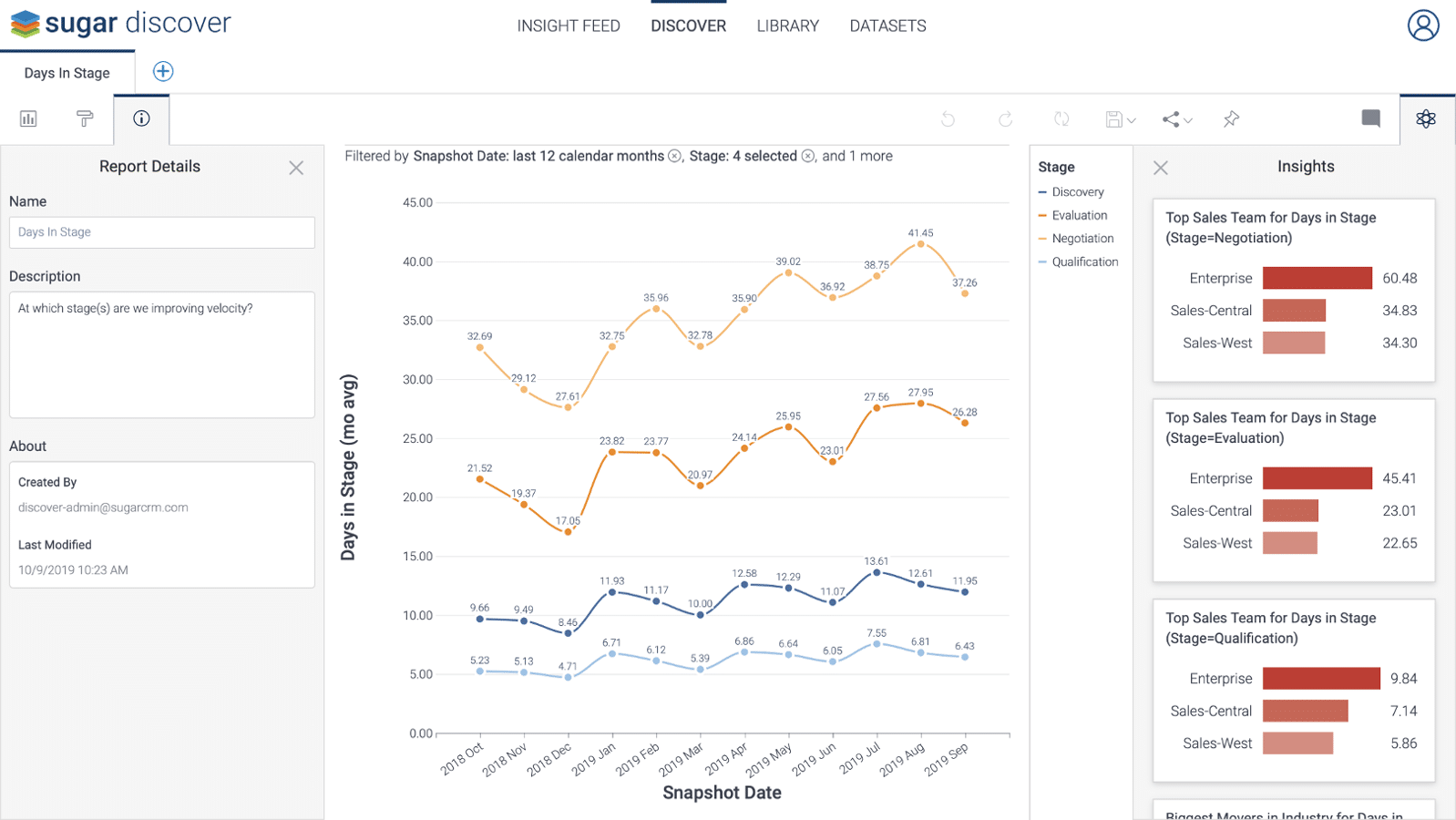Open Evaluation top sales team insight card

[1294, 490]
